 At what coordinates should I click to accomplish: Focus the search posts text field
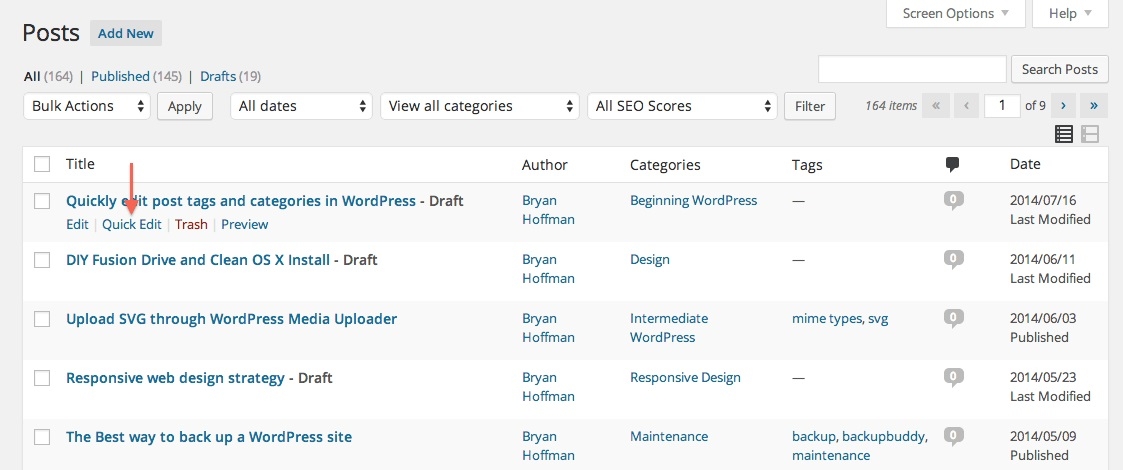point(912,69)
